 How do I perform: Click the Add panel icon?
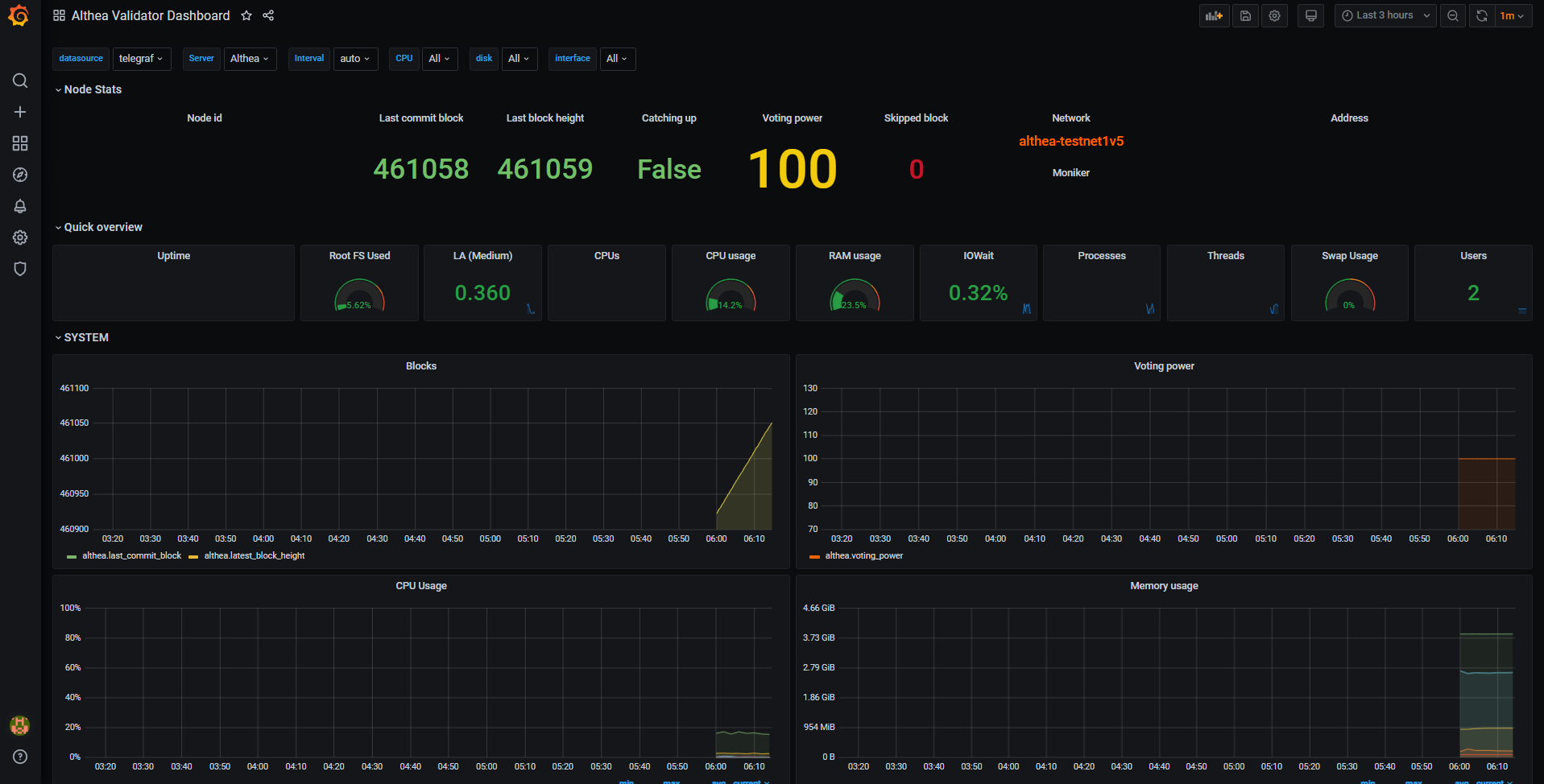[1214, 15]
